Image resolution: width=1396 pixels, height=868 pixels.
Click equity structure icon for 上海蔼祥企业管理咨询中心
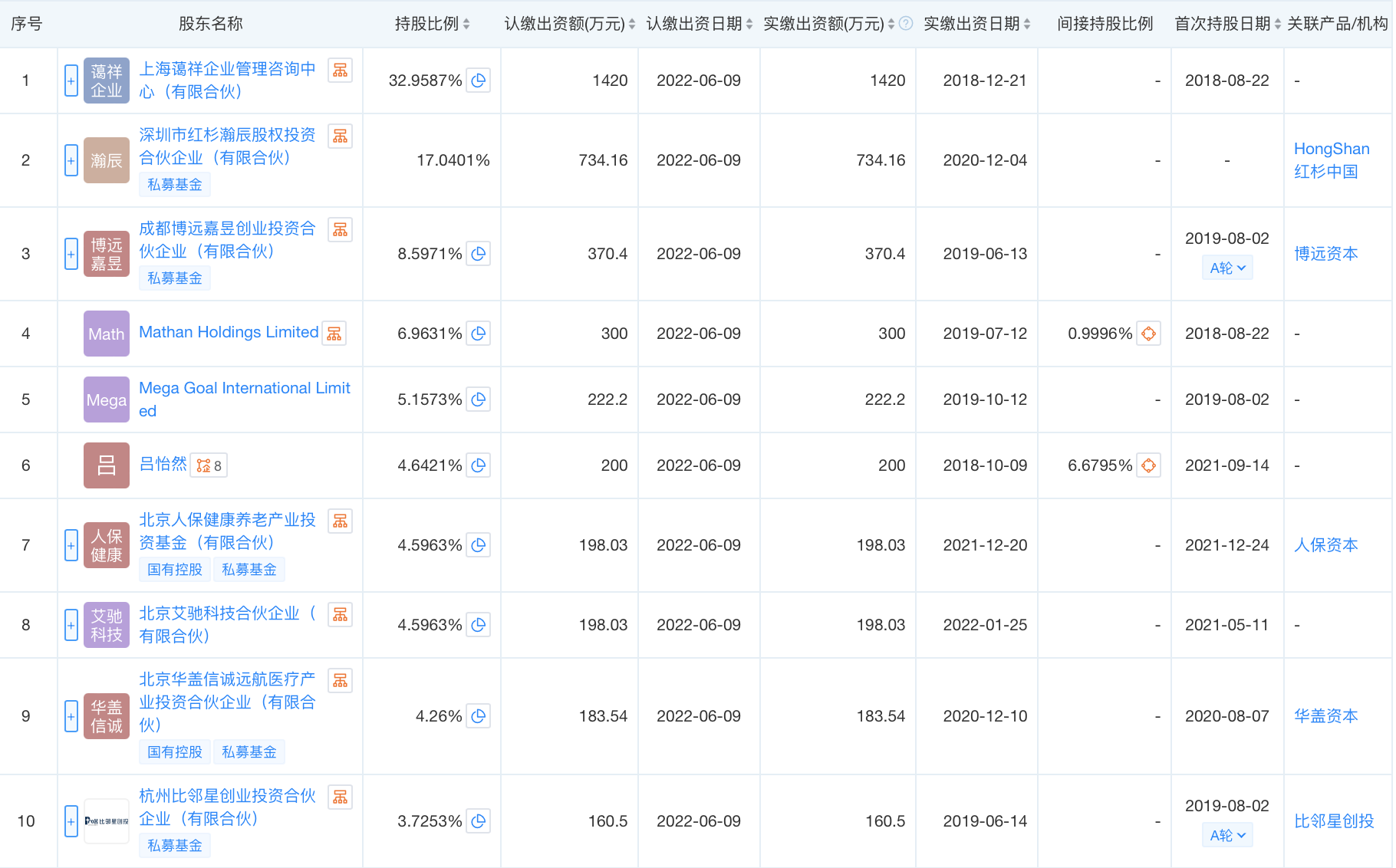pos(340,71)
